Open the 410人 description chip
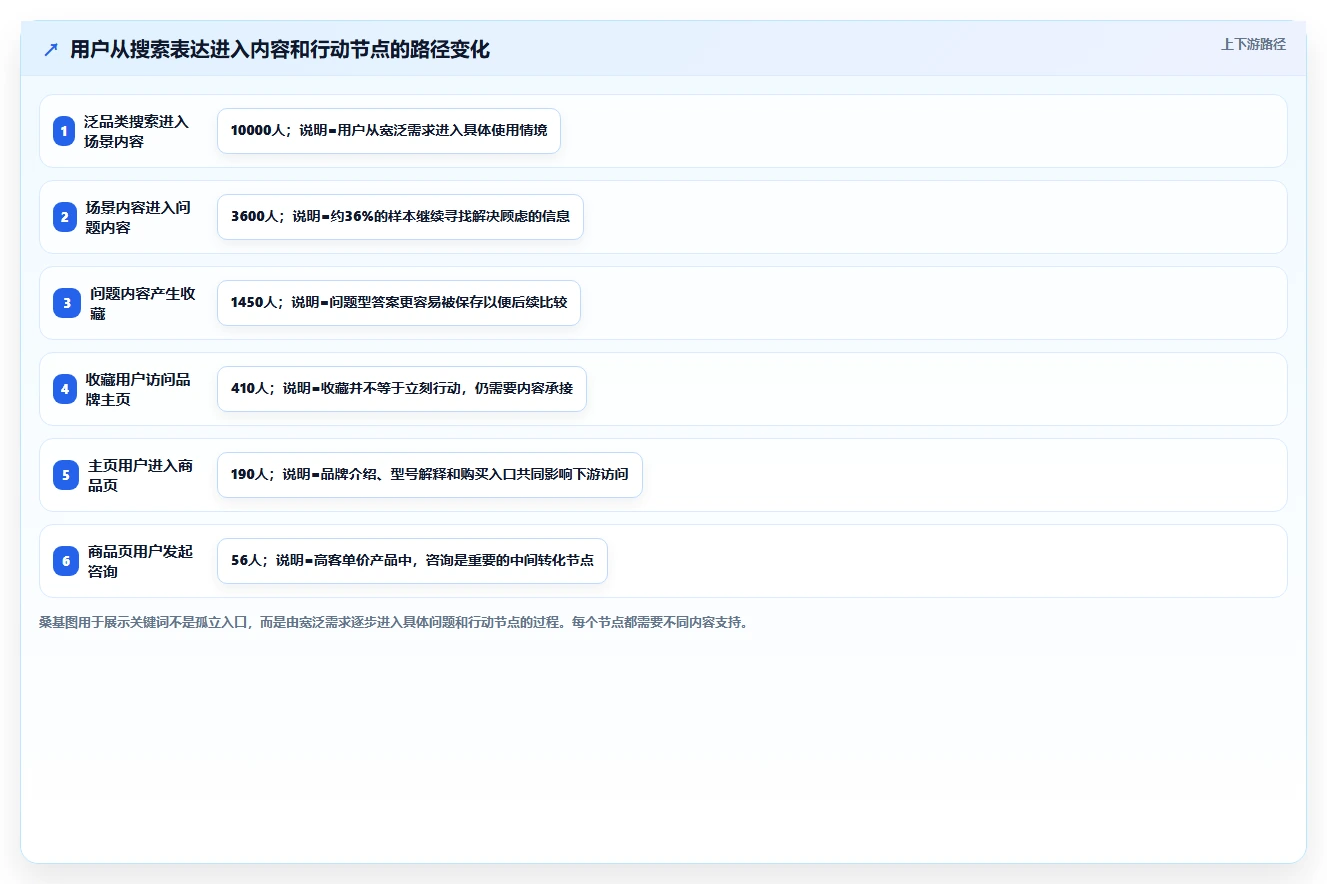This screenshot has width=1327, height=884. pyautogui.click(x=402, y=389)
